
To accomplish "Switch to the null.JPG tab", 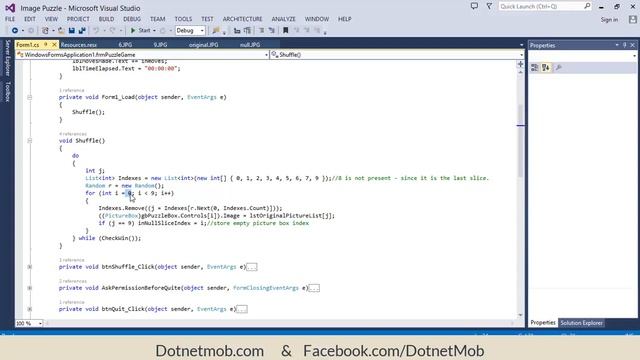I will [250, 45].
